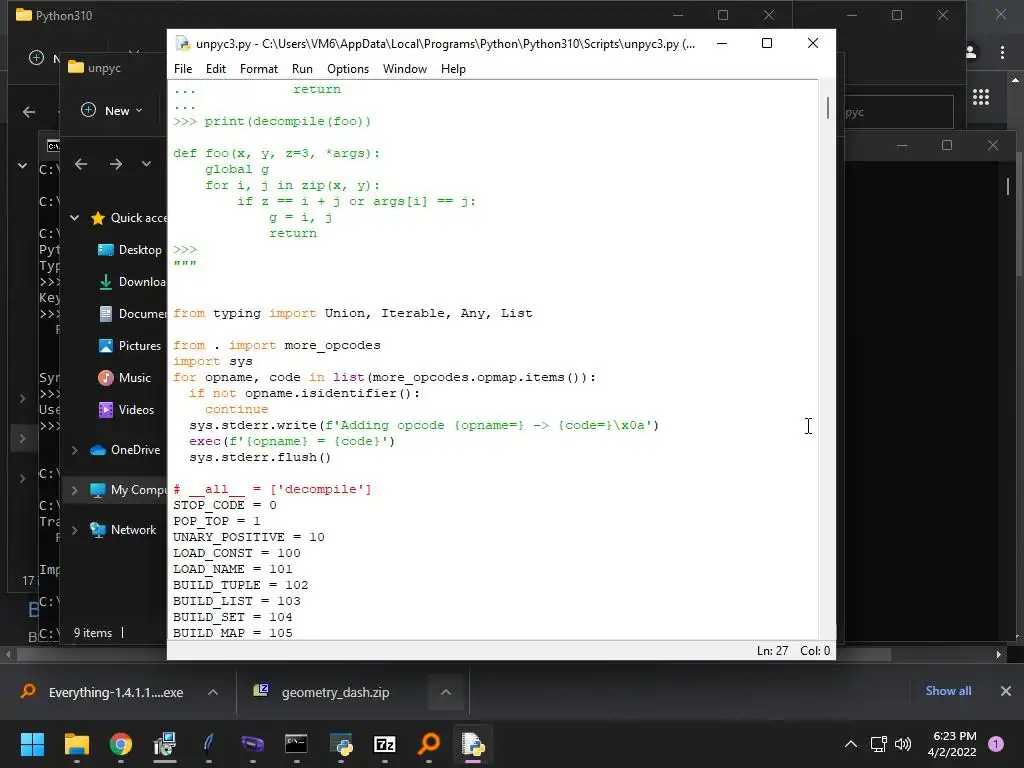Open Python shell window taskbar icon
1024x768 pixels.
(341, 744)
